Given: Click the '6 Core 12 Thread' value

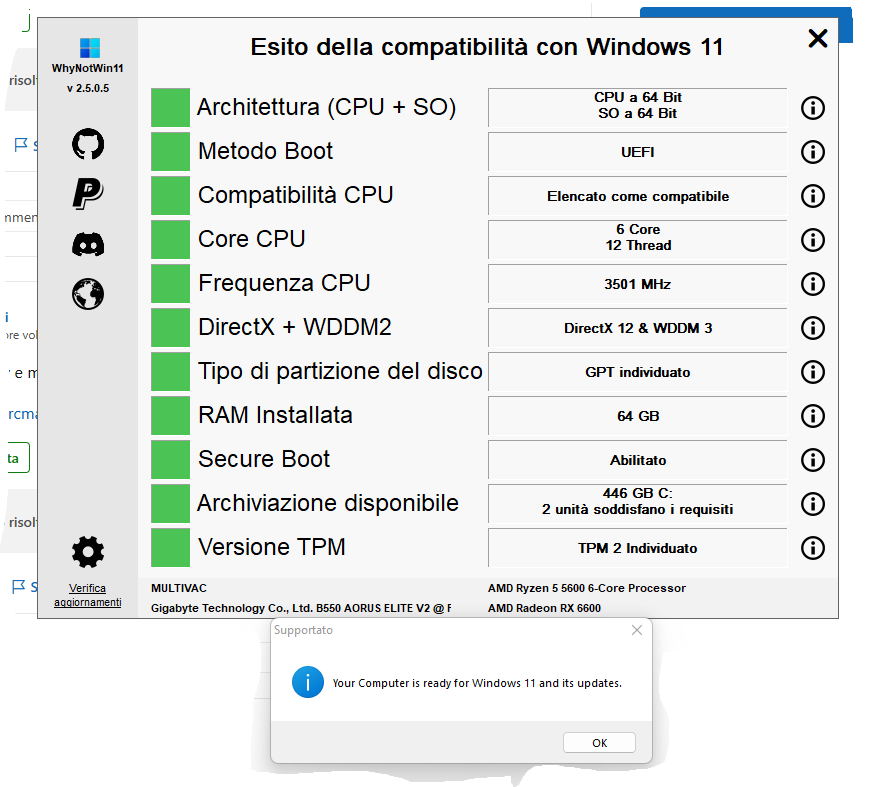Looking at the screenshot, I should click(638, 238).
